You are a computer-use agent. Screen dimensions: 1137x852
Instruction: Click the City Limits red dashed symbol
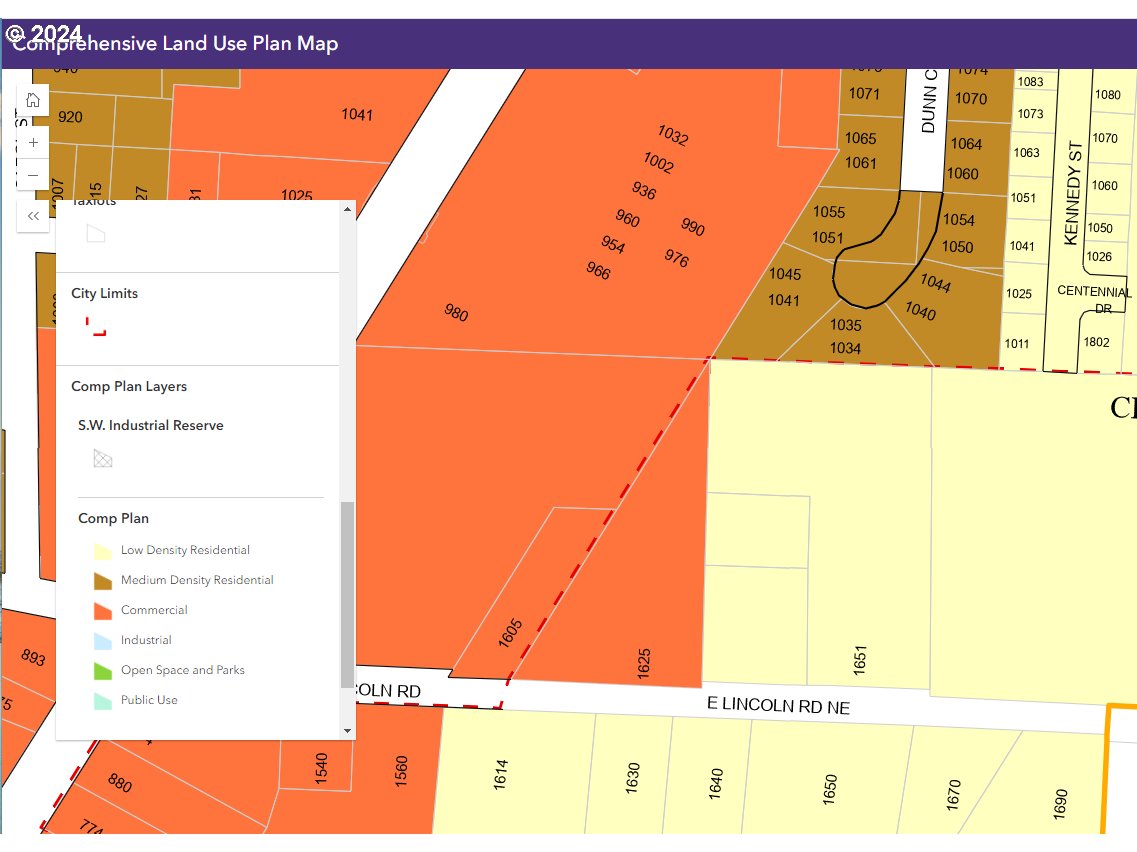(x=96, y=326)
